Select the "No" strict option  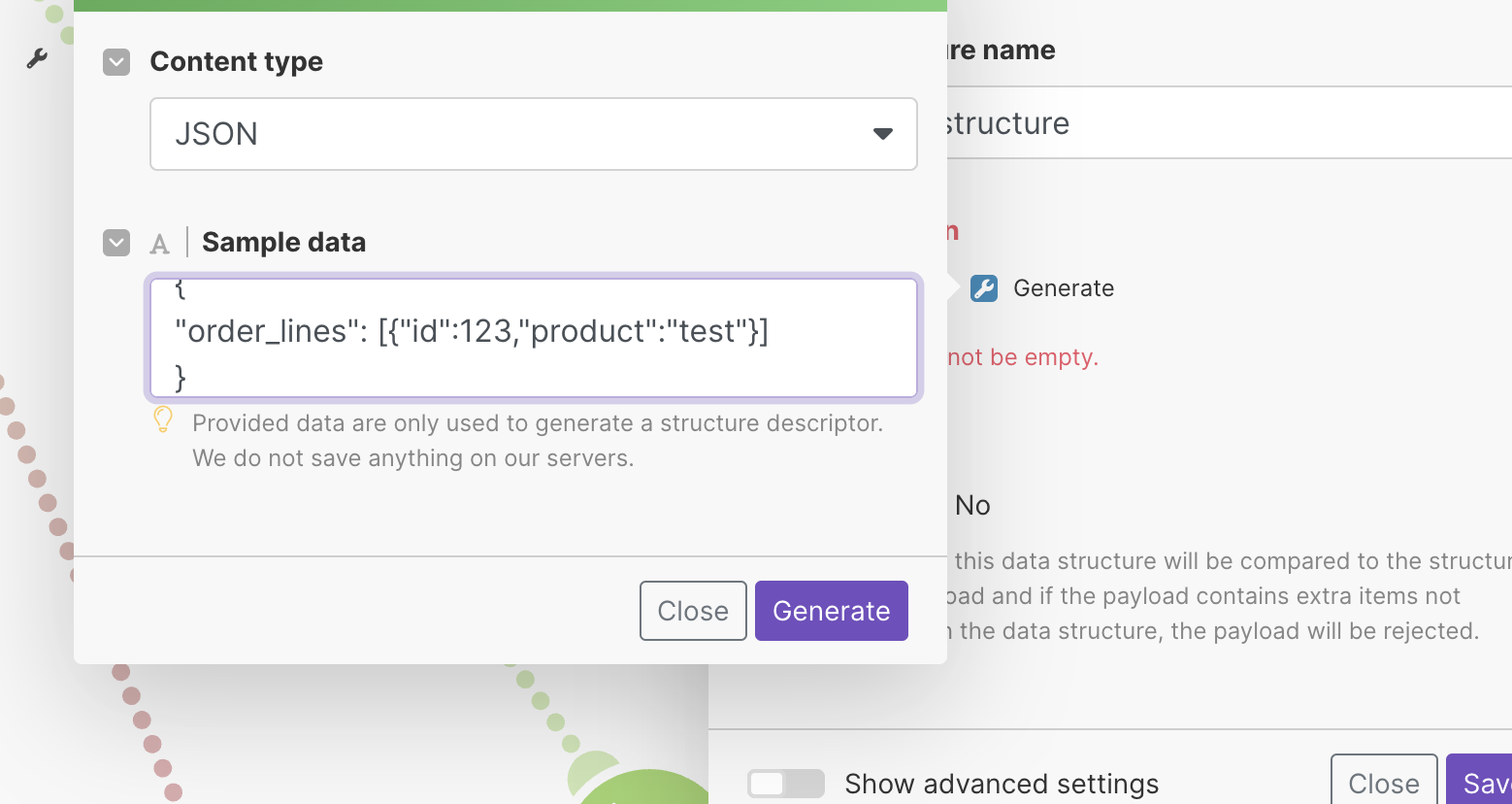click(972, 506)
